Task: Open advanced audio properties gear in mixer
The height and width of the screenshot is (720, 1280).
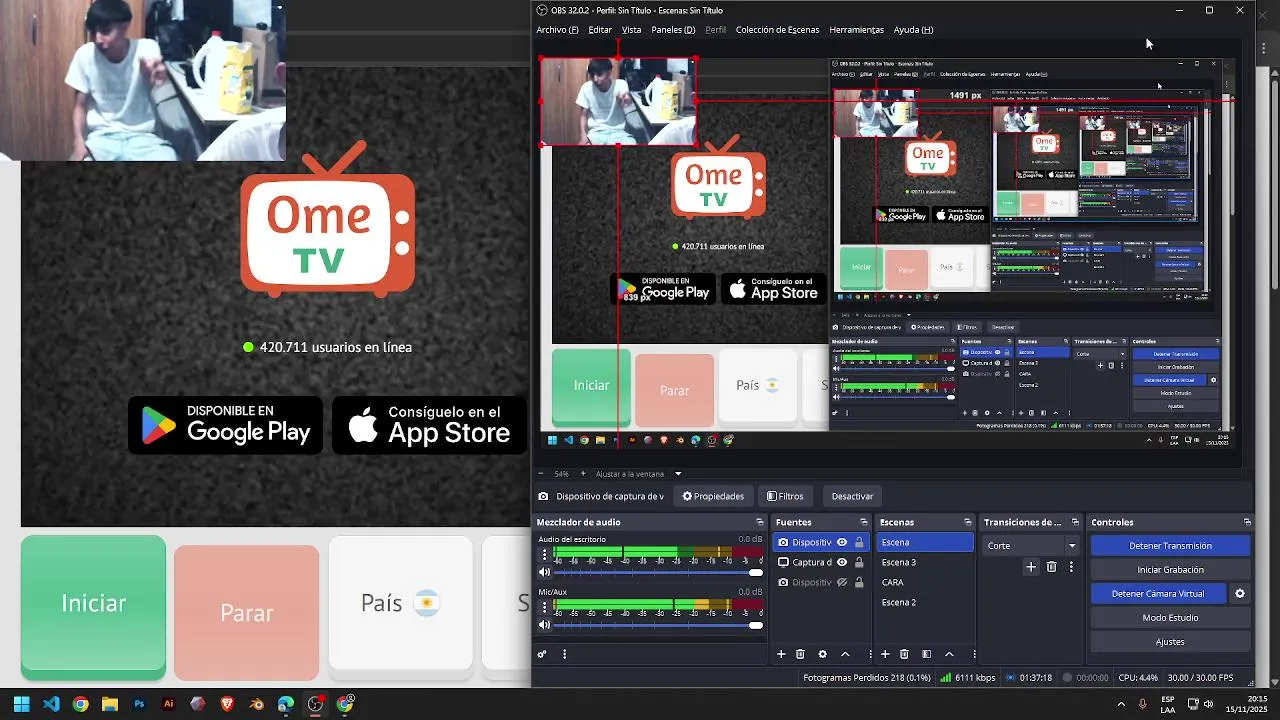Action: coord(542,654)
